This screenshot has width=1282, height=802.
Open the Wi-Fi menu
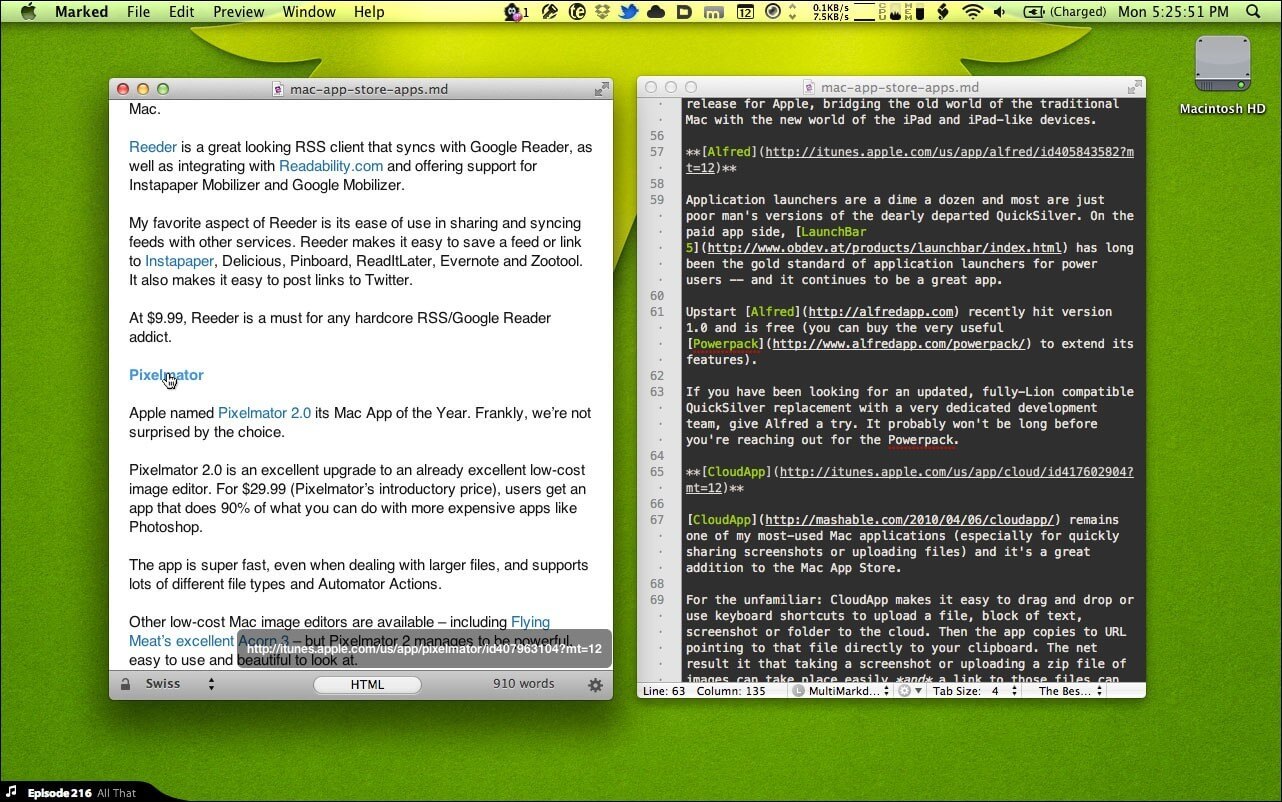pos(972,12)
